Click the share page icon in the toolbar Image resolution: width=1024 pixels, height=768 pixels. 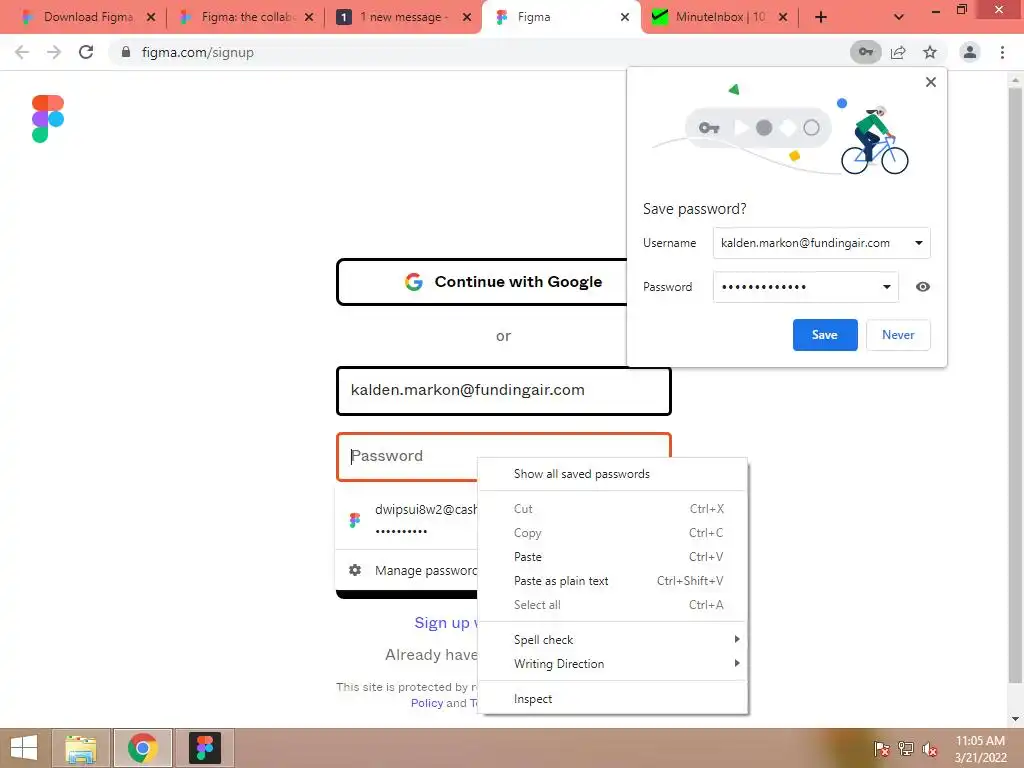click(x=898, y=52)
